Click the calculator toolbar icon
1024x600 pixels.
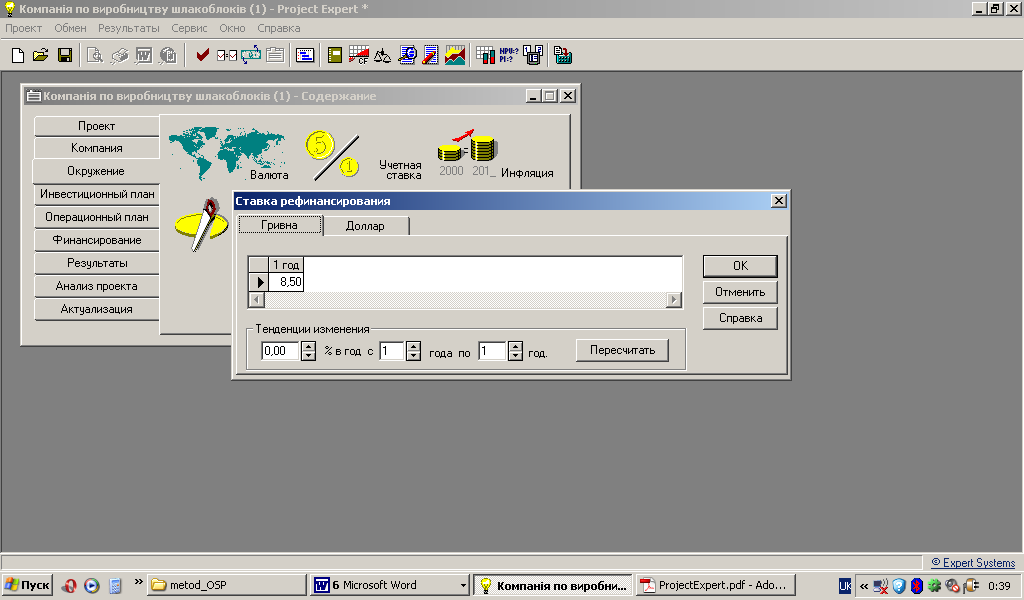pyautogui.click(x=563, y=55)
